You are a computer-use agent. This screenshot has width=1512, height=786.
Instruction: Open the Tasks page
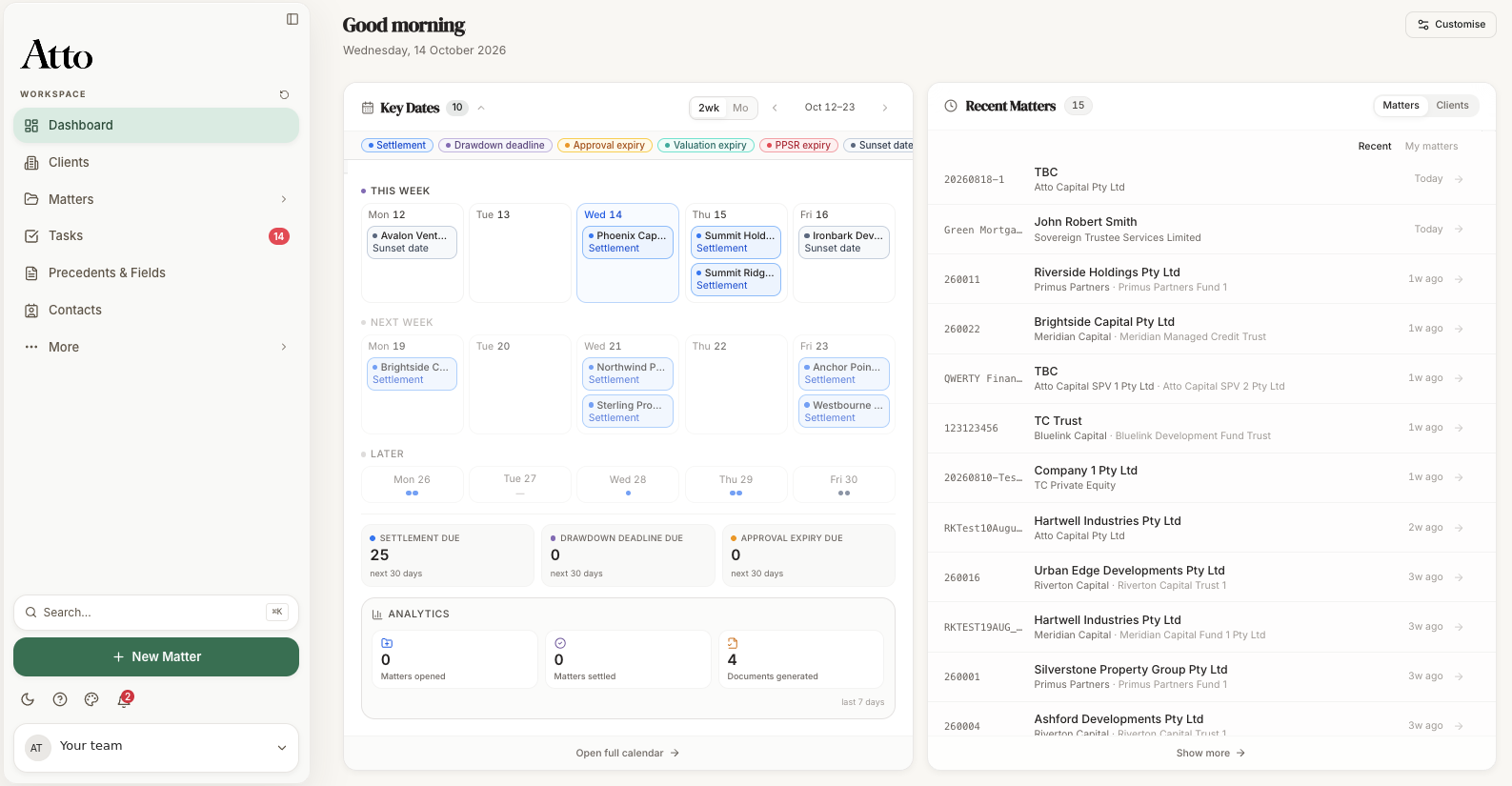[x=156, y=235]
